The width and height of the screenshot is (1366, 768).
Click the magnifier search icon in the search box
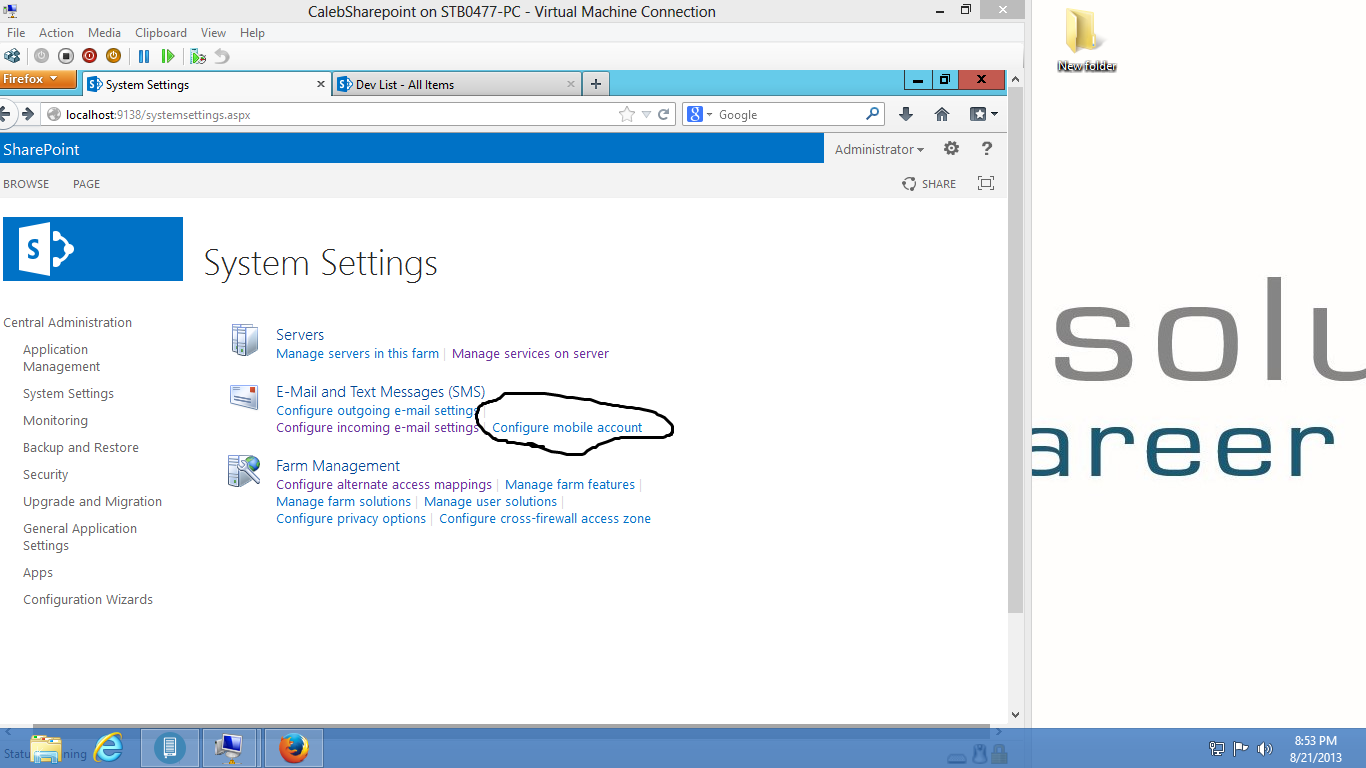[873, 114]
